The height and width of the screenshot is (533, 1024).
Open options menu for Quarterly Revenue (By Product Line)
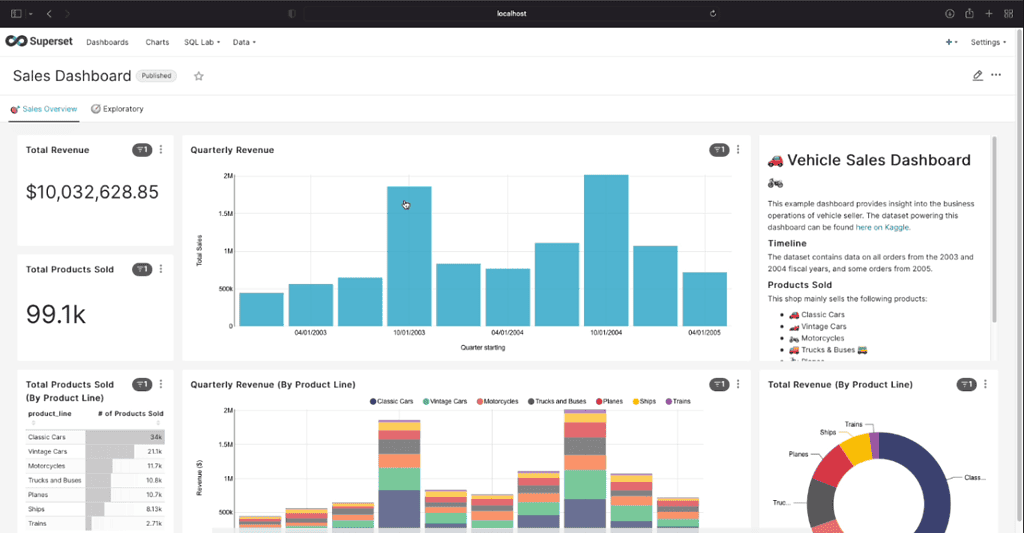tap(739, 384)
